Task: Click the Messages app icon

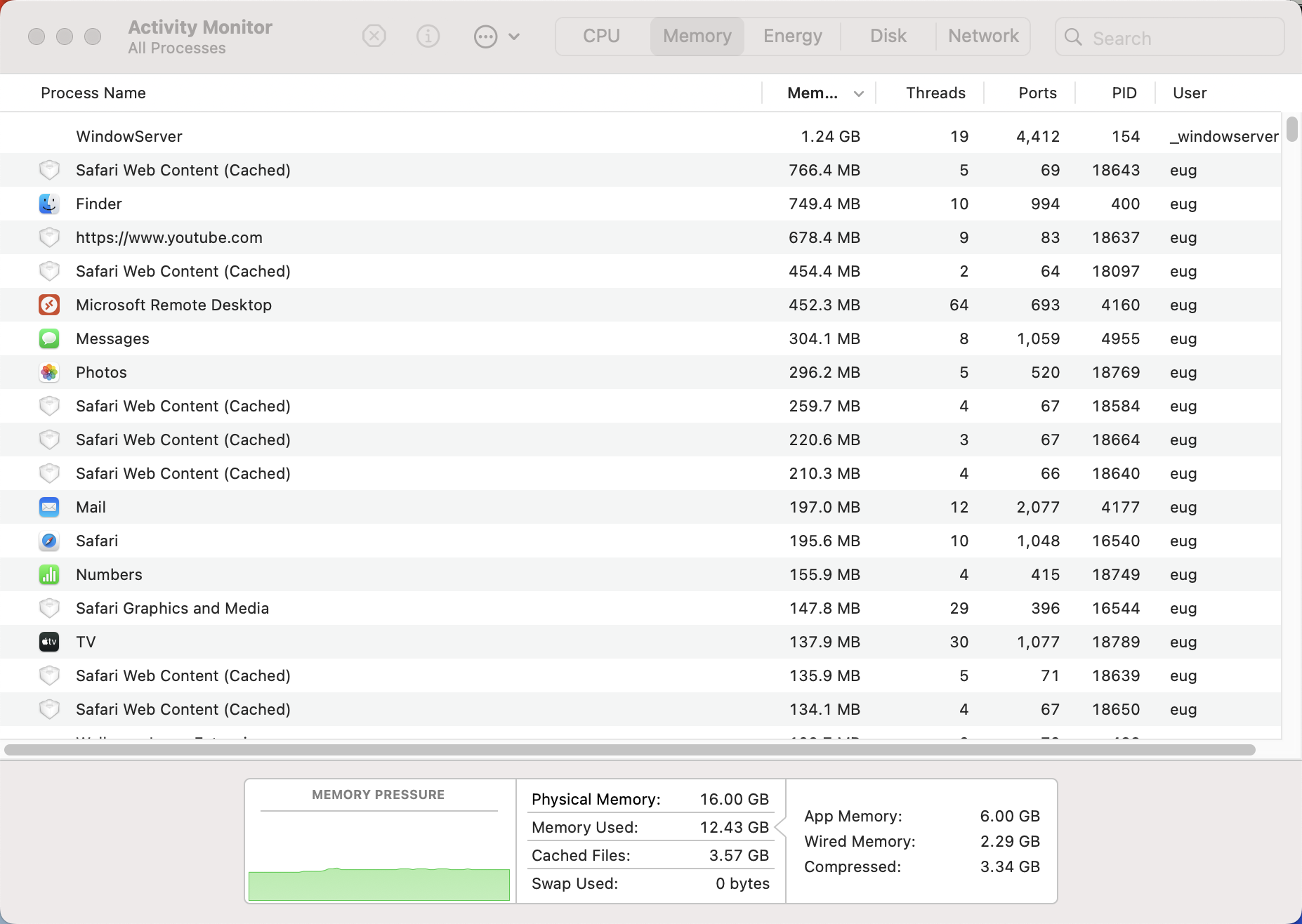Action: pyautogui.click(x=49, y=338)
